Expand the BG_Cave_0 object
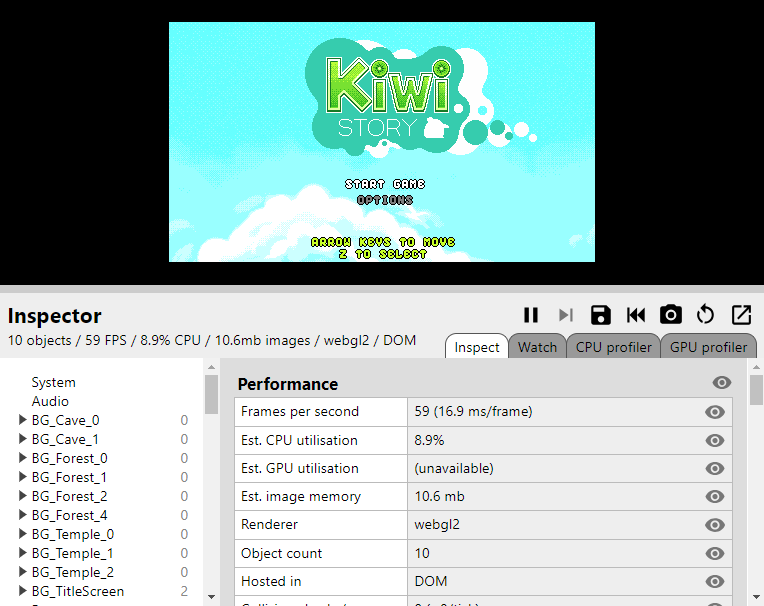This screenshot has width=764, height=606. coord(22,419)
